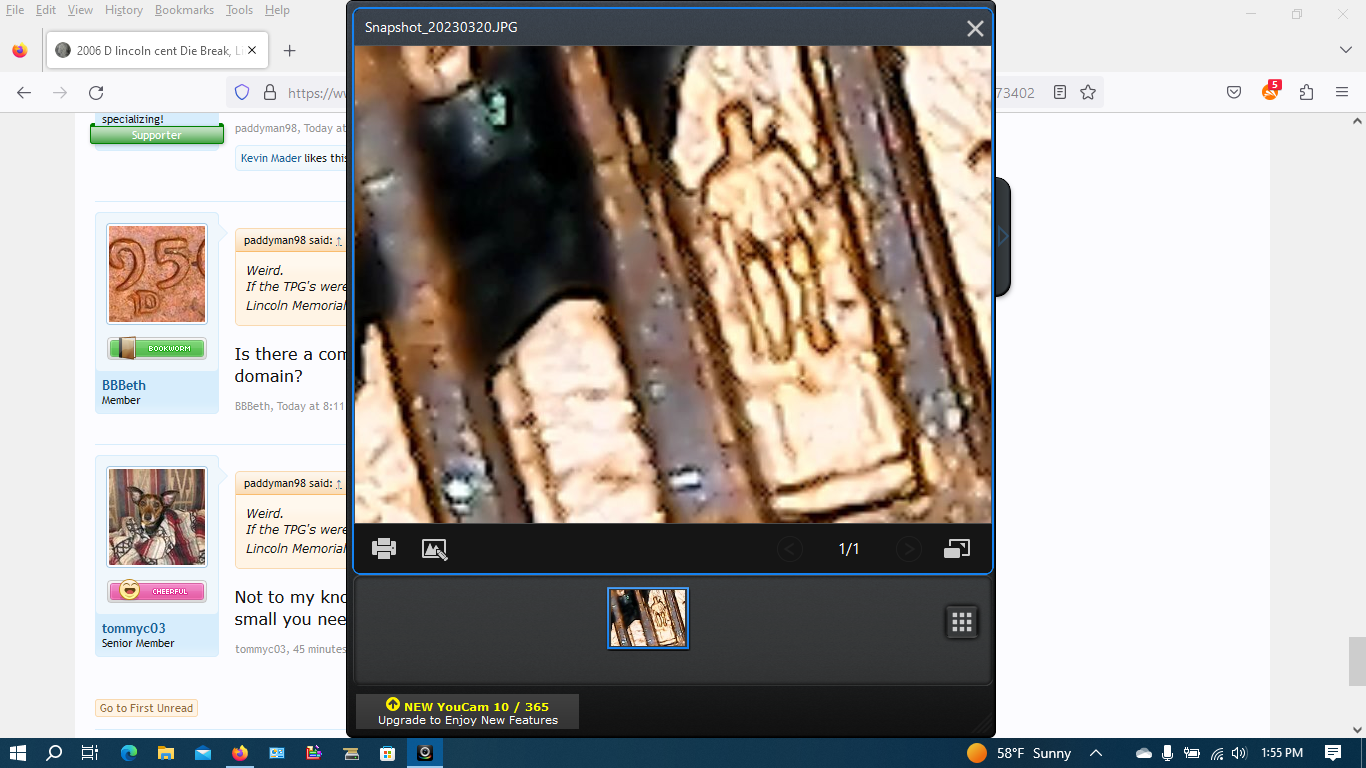
Task: Click the fit-to-window resize icon
Action: (x=957, y=548)
